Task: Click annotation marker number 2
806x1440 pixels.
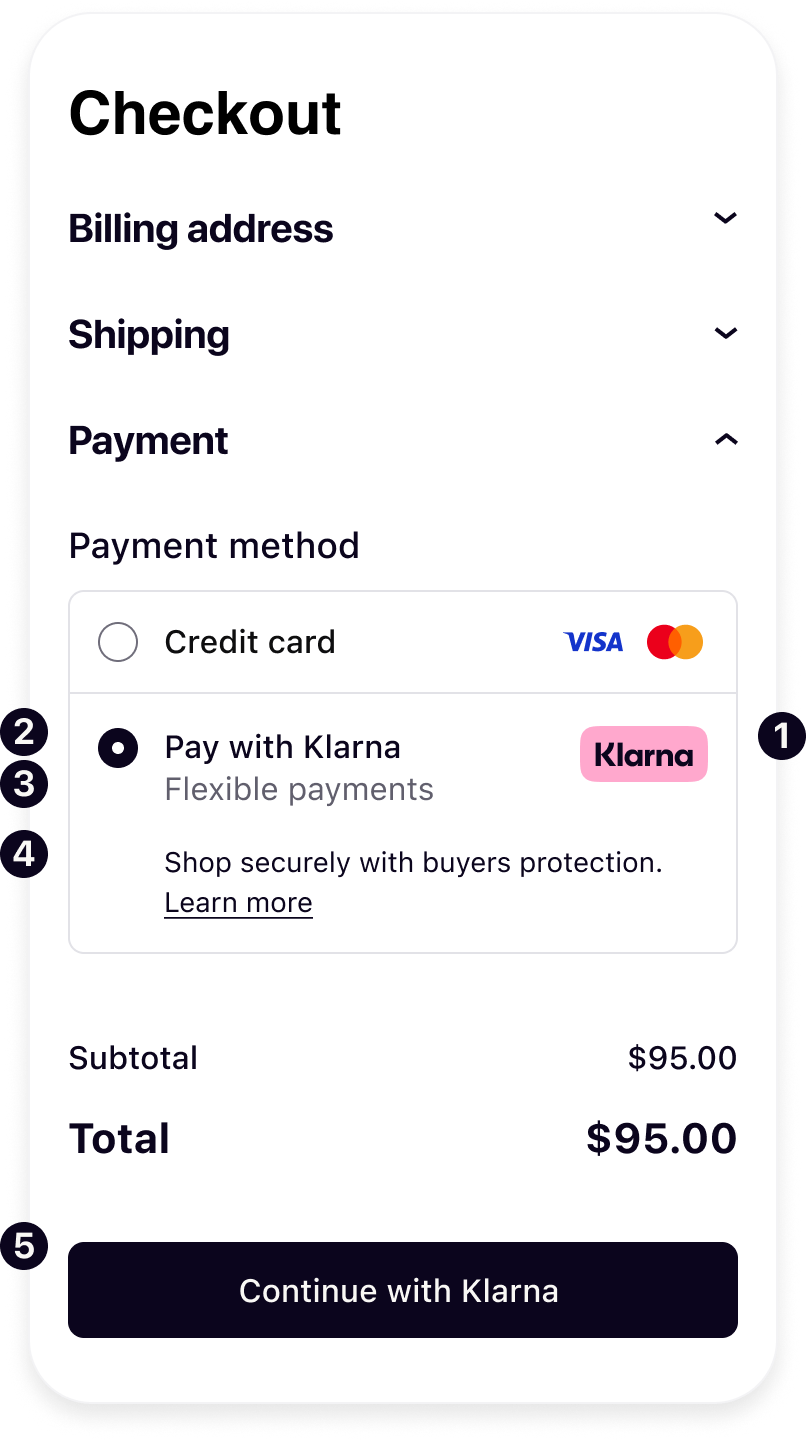Action: click(x=24, y=730)
